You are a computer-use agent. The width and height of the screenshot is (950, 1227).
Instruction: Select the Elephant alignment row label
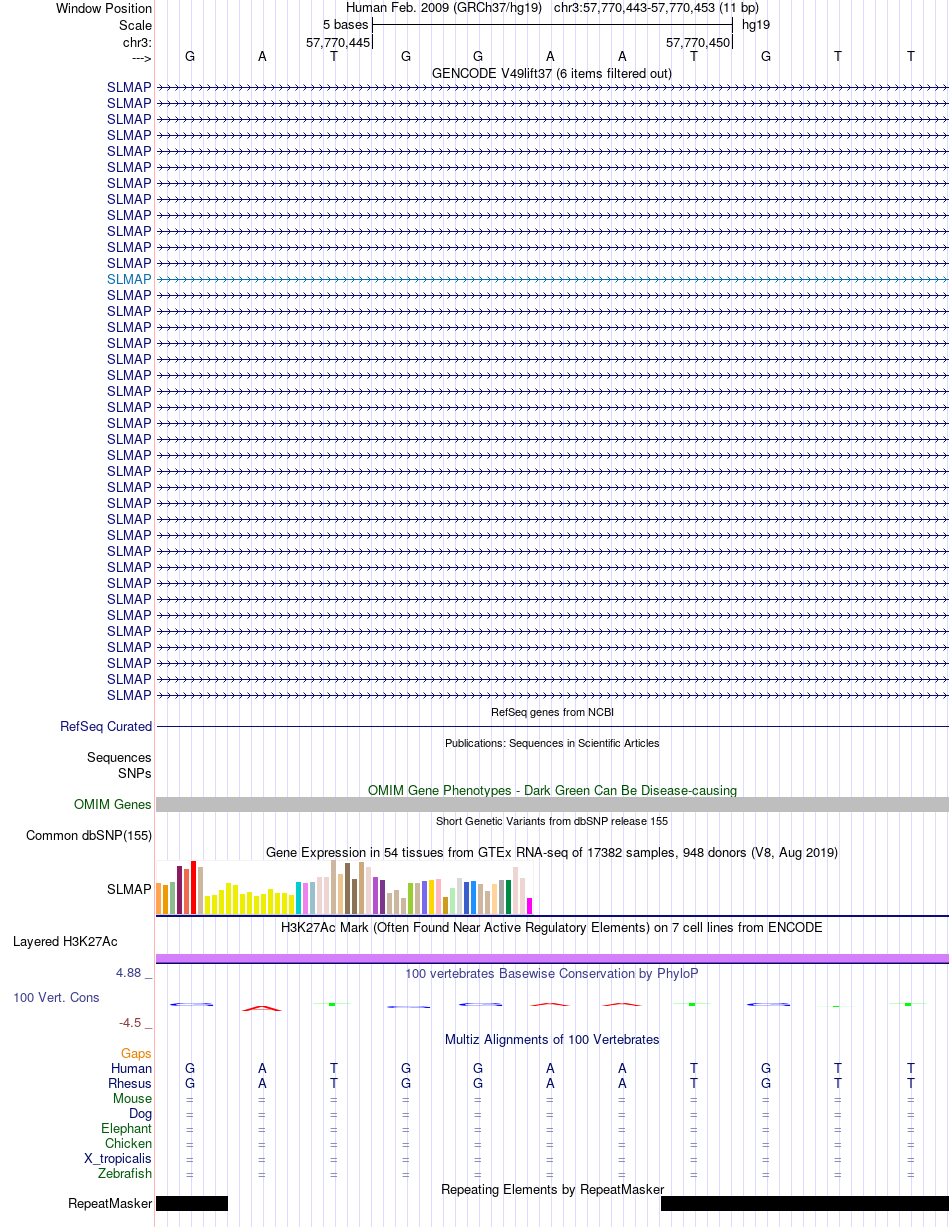click(126, 1128)
